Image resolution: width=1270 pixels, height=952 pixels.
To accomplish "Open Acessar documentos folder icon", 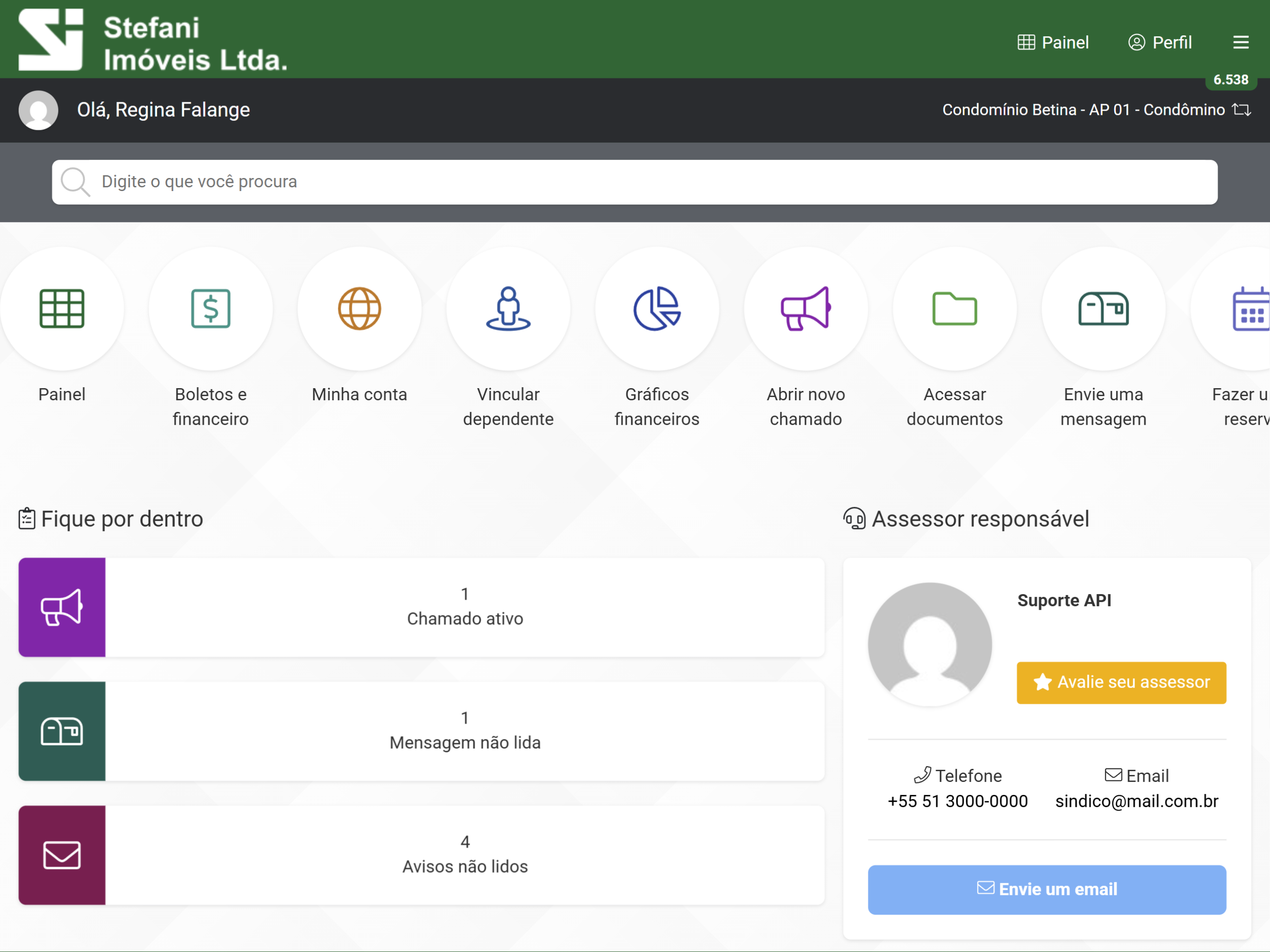I will tap(954, 309).
